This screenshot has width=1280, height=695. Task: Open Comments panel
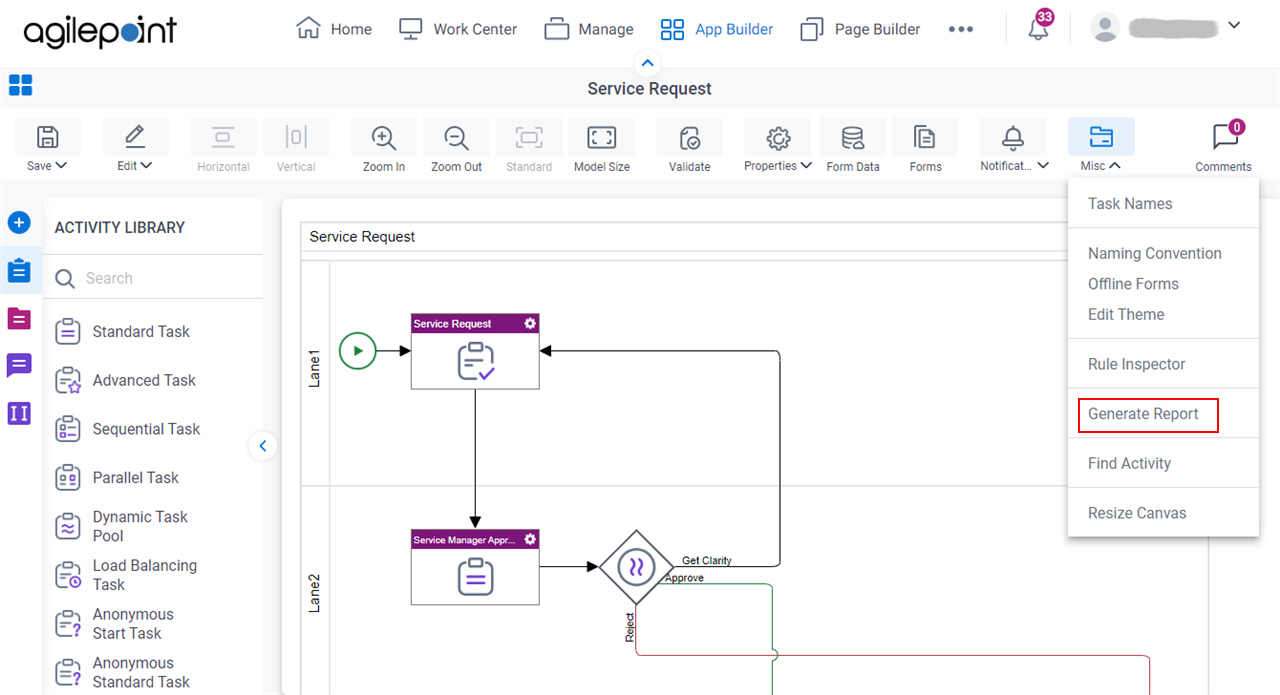[1223, 146]
